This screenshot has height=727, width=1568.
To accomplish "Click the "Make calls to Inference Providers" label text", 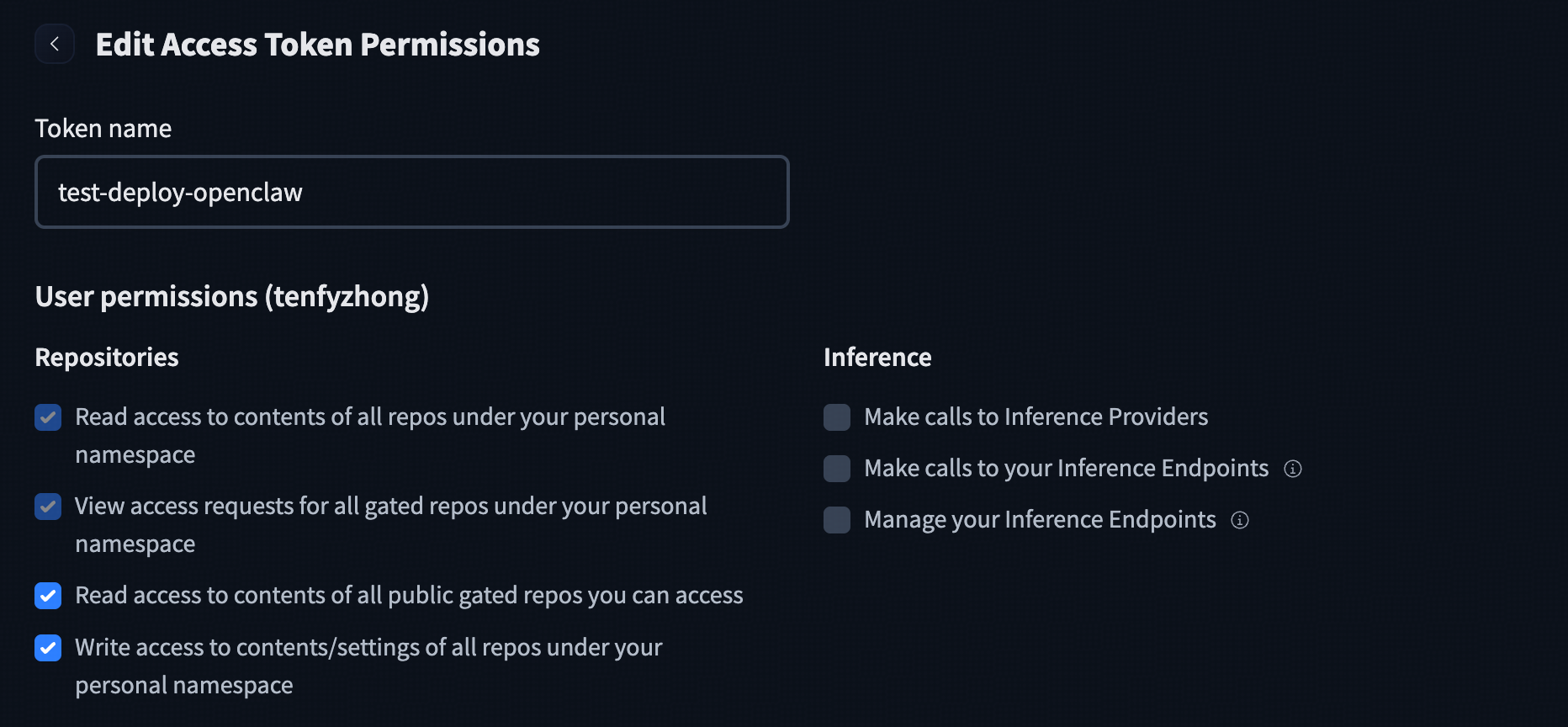I will 1036,417.
